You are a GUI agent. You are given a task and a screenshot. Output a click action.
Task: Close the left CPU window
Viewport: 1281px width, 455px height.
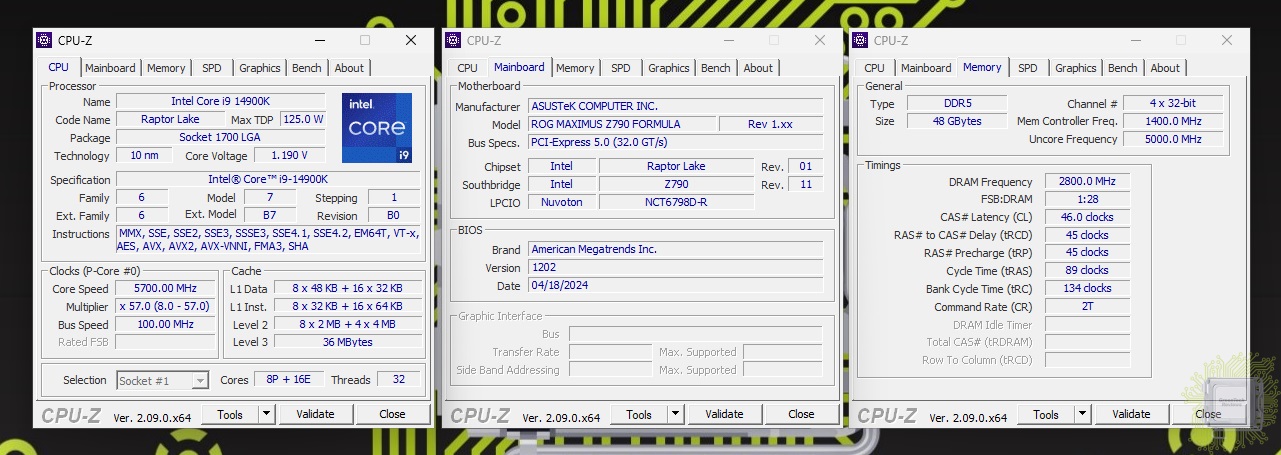411,40
